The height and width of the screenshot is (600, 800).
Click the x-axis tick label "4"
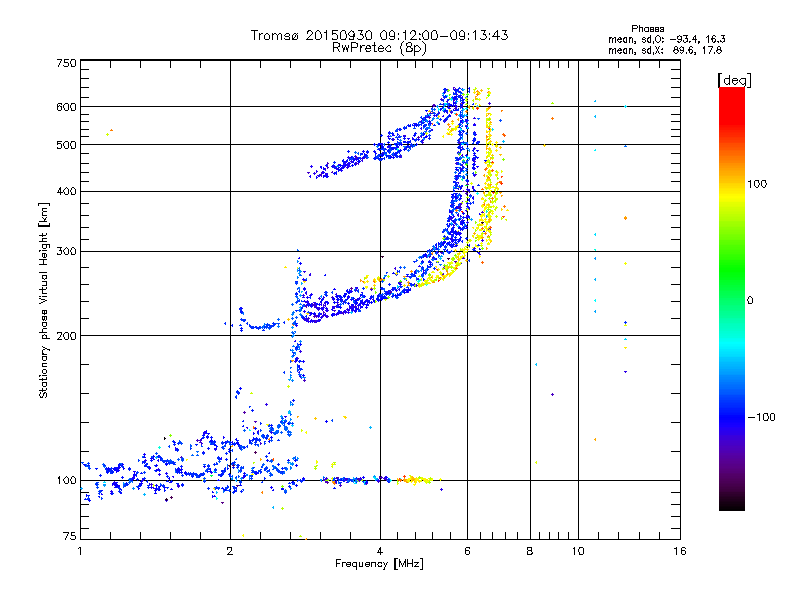tap(380, 551)
